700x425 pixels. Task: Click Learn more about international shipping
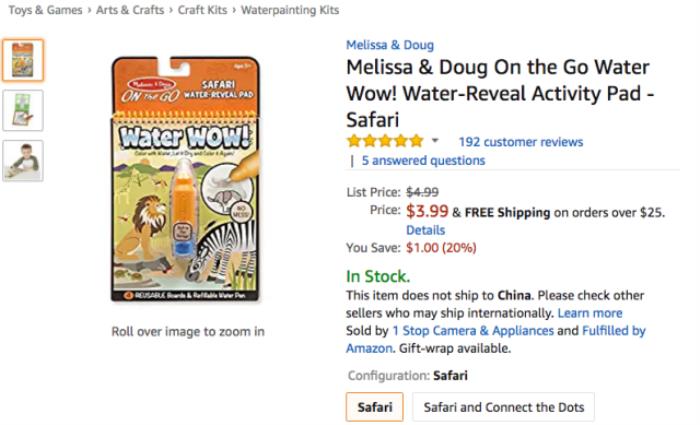click(x=590, y=313)
